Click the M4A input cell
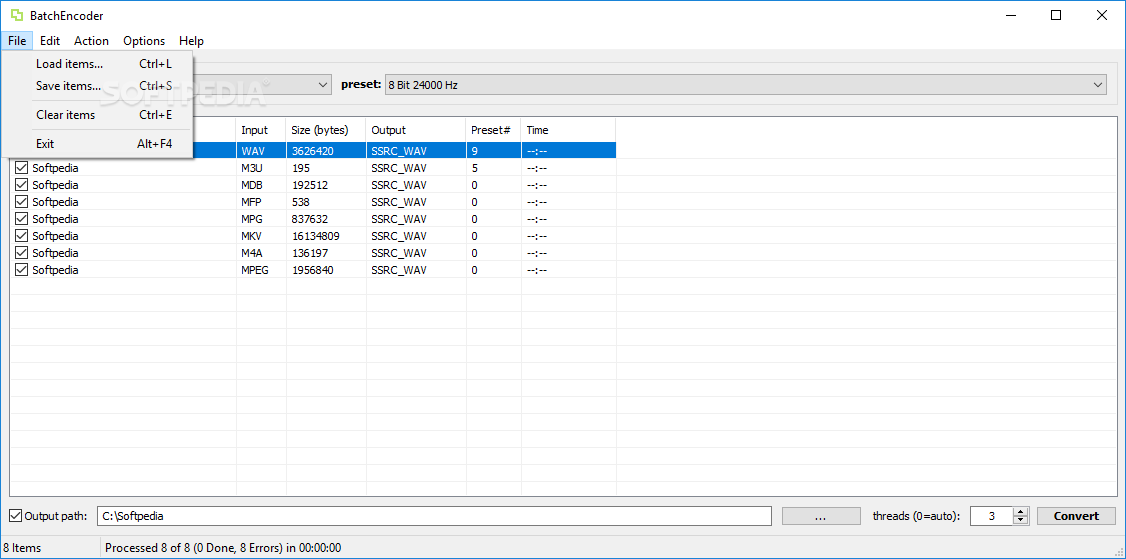 point(253,253)
